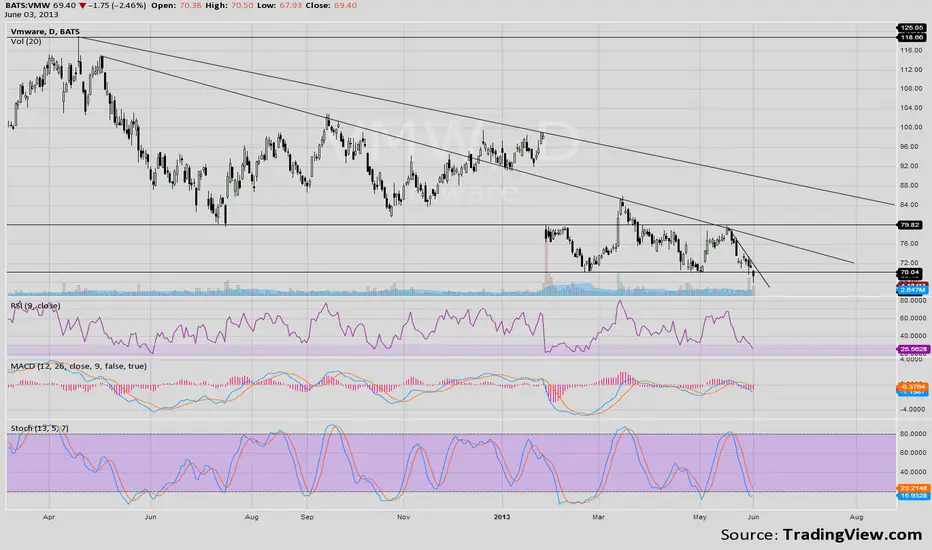
Task: Open the Stoch (13, 5, 7) indicator label
Action: coord(40,428)
